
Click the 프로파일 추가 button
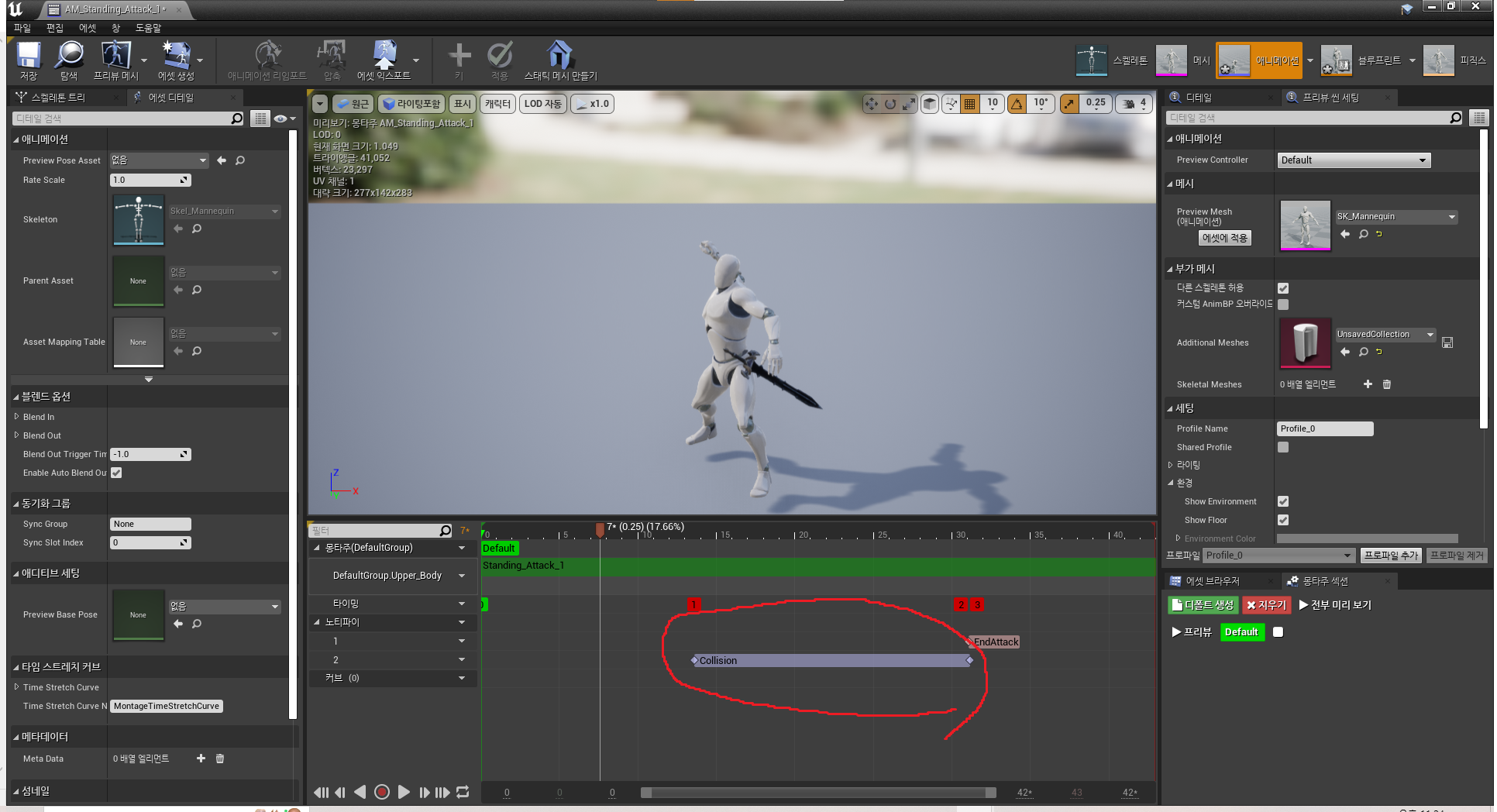pos(1392,556)
